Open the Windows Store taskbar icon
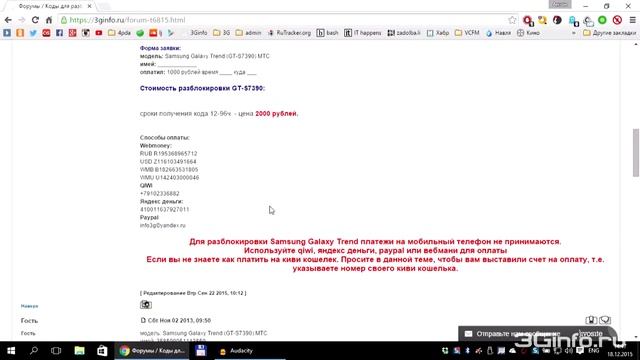Image resolution: width=640 pixels, height=360 pixels. (x=102, y=351)
